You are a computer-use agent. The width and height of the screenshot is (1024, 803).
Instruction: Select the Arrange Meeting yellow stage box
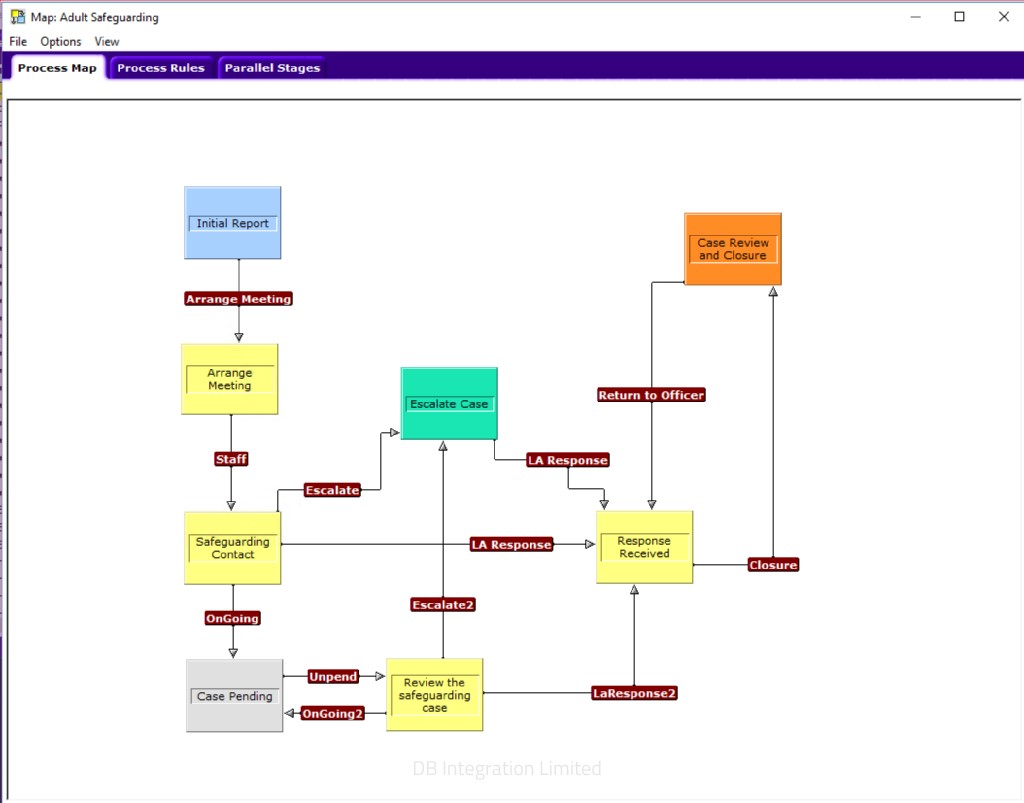pos(229,379)
